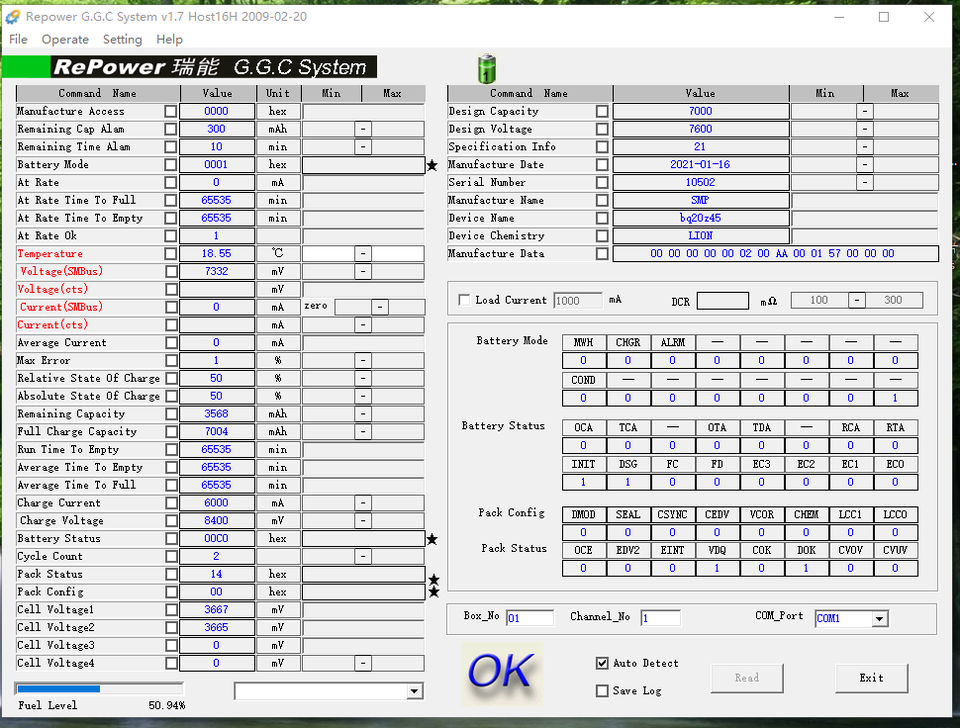Click the Channel_No input field

coord(660,618)
